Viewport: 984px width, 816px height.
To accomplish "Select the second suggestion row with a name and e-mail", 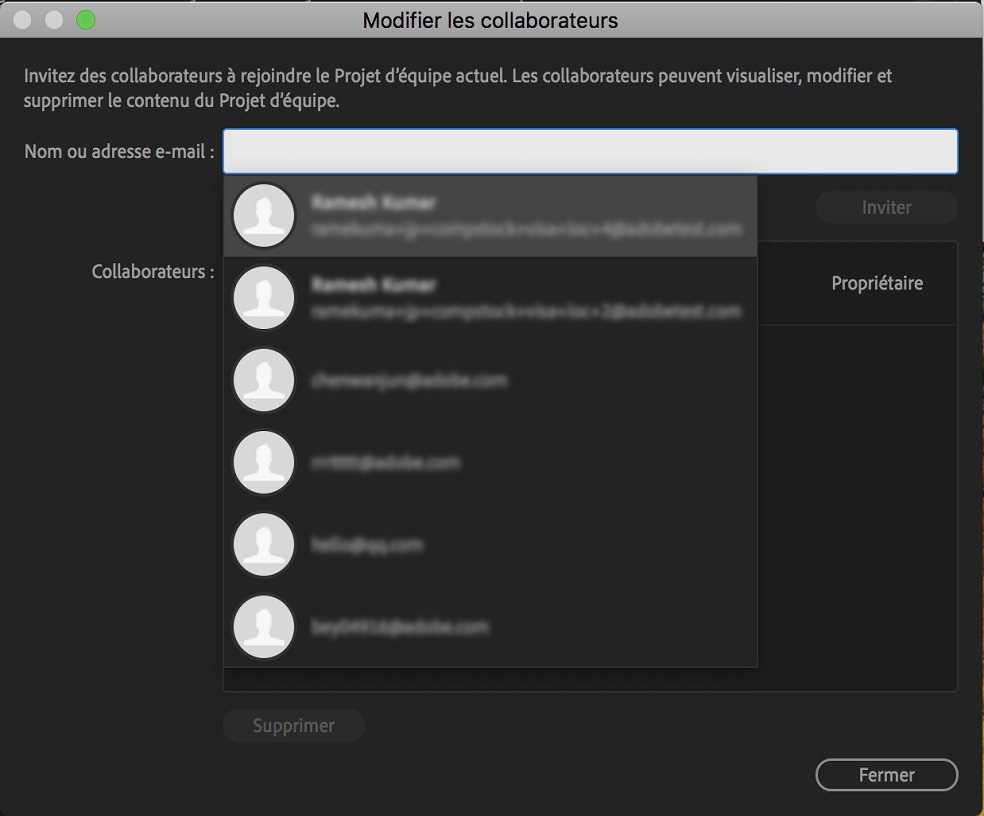I will coord(490,298).
